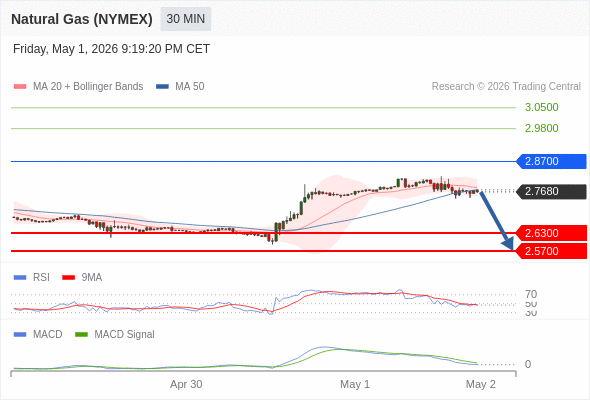Toggle the 9MA legend entry
The image size is (590, 400).
[82, 277]
